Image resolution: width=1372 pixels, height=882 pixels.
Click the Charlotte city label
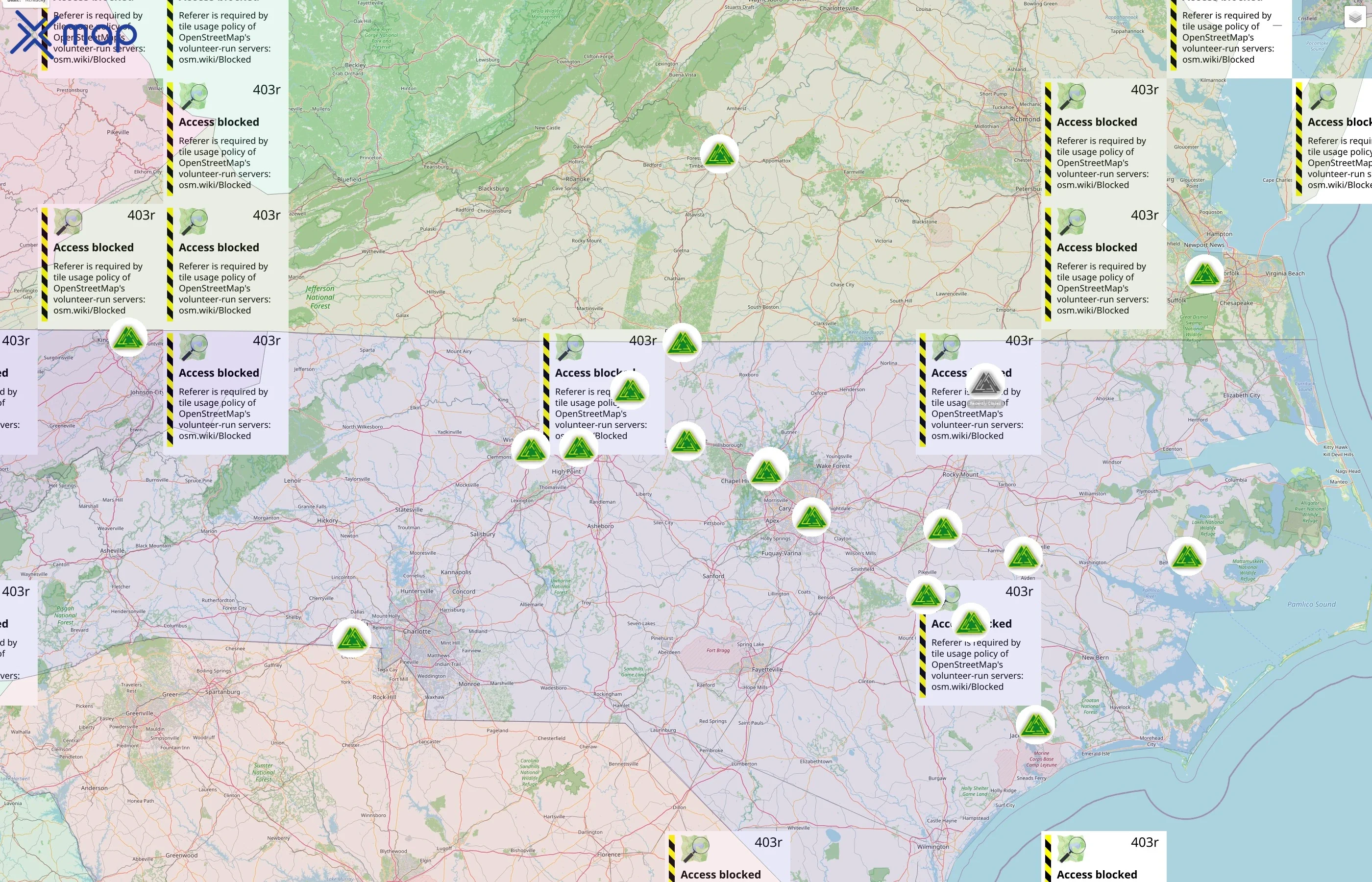coord(417,631)
